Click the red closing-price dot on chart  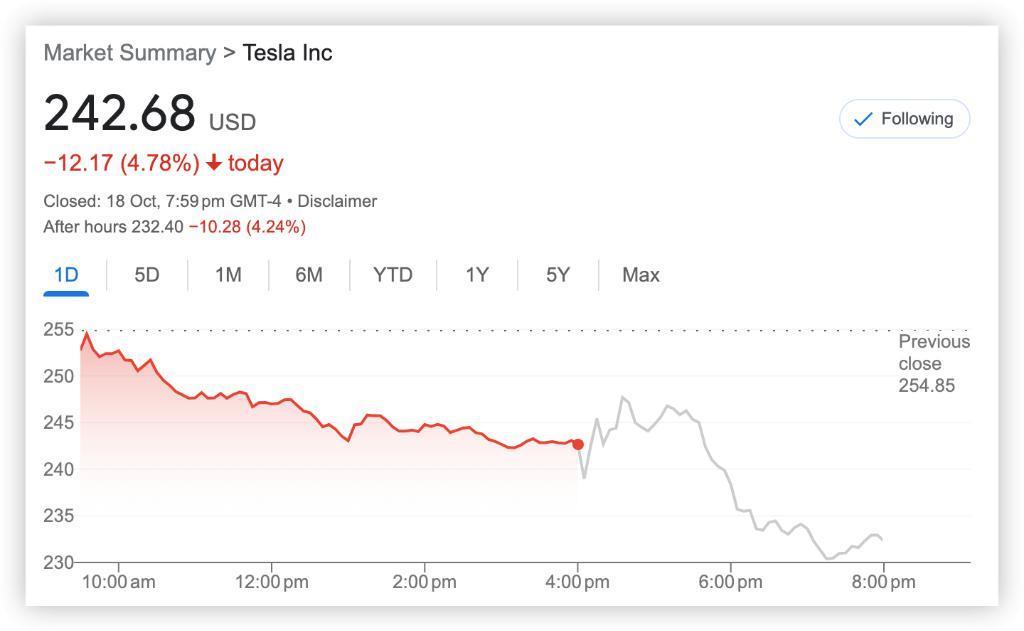tap(578, 444)
